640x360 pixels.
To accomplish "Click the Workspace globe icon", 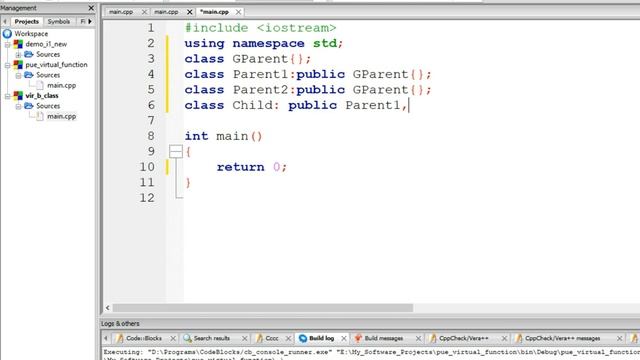I will coord(7,33).
